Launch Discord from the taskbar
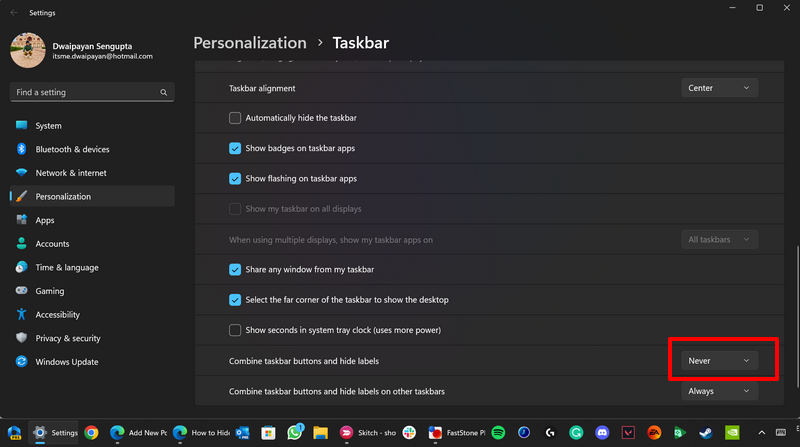Image resolution: width=800 pixels, height=447 pixels. pos(602,433)
